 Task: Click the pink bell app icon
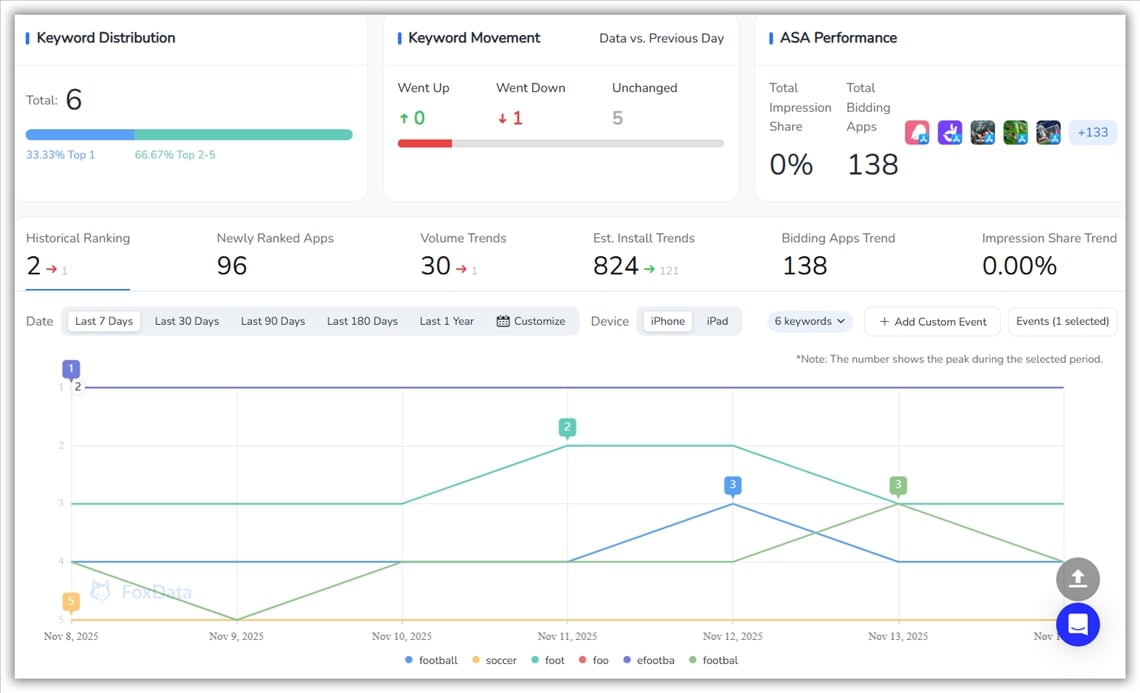[917, 133]
